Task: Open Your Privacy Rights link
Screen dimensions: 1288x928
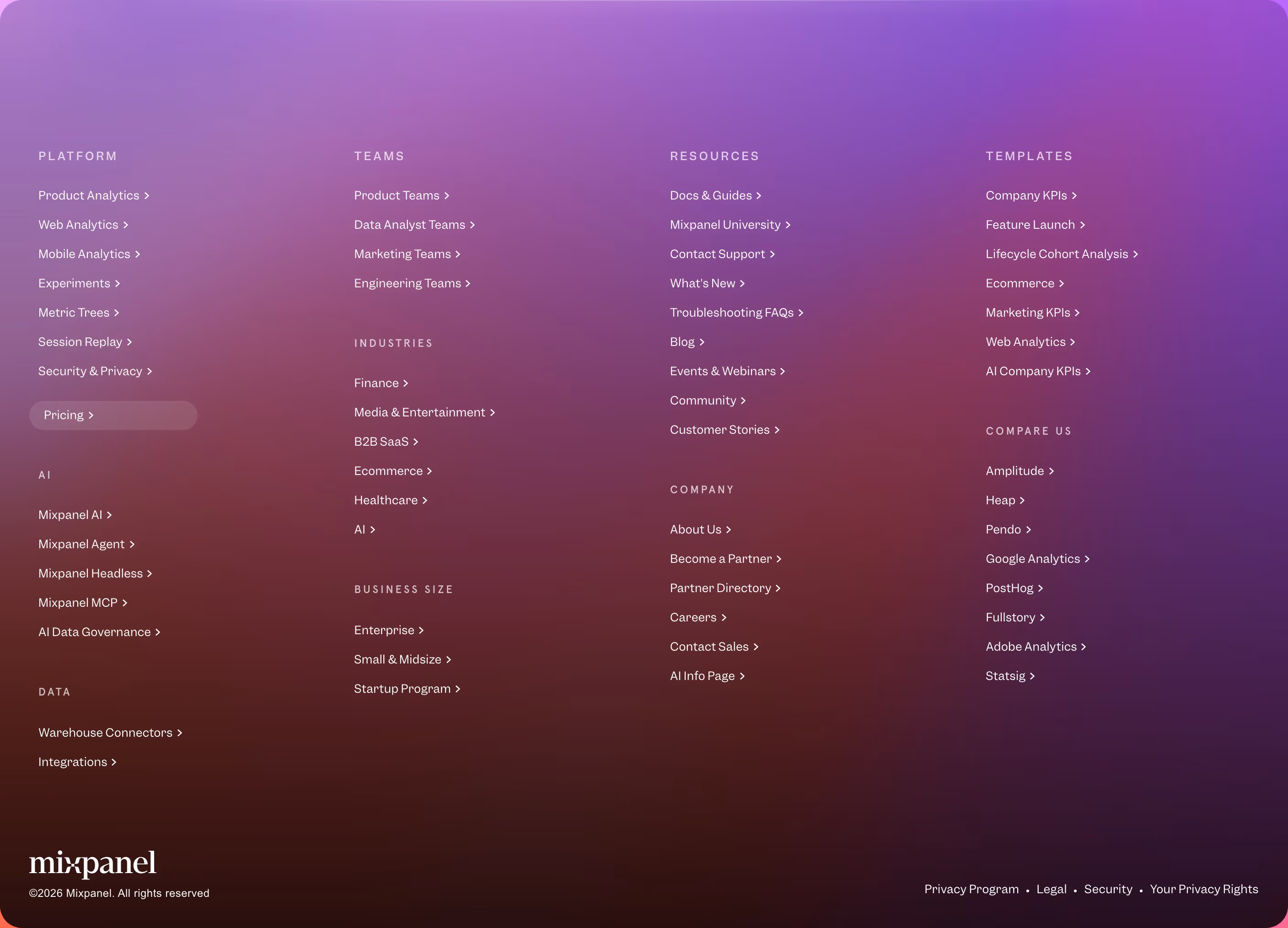Action: (1204, 890)
